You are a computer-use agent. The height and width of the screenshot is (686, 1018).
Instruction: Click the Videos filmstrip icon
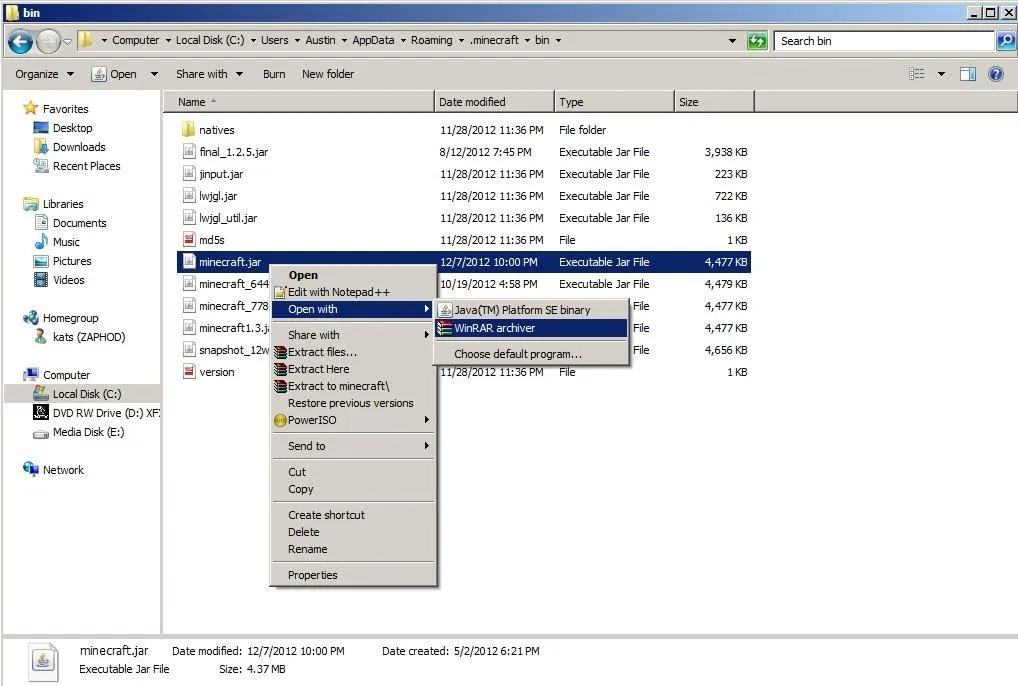[x=40, y=280]
